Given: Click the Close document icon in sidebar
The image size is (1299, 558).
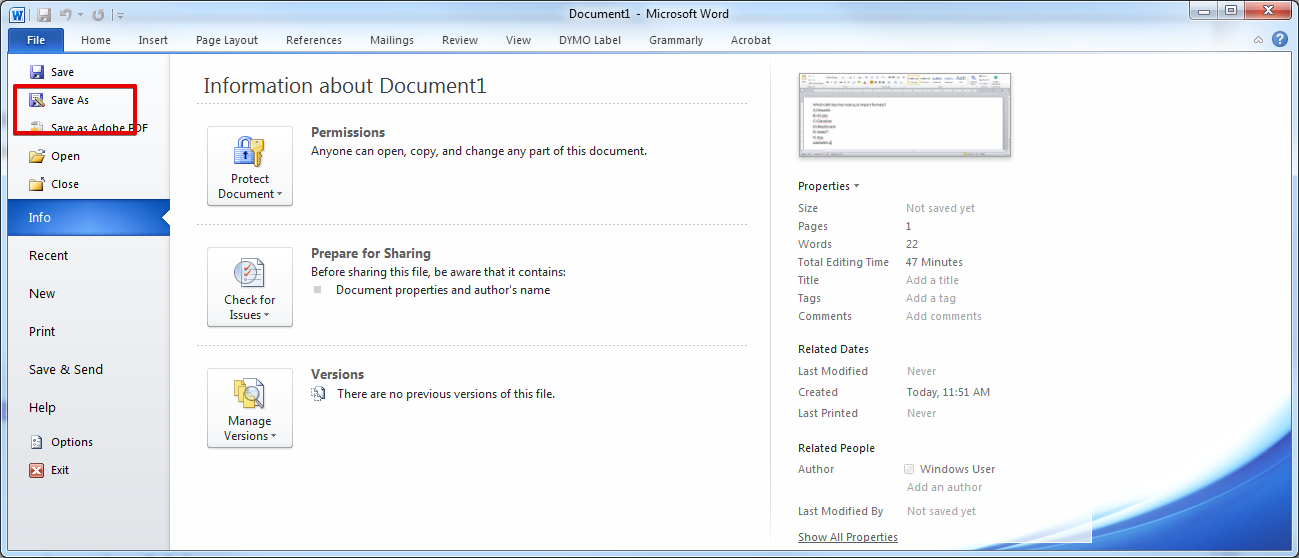Looking at the screenshot, I should coord(37,184).
